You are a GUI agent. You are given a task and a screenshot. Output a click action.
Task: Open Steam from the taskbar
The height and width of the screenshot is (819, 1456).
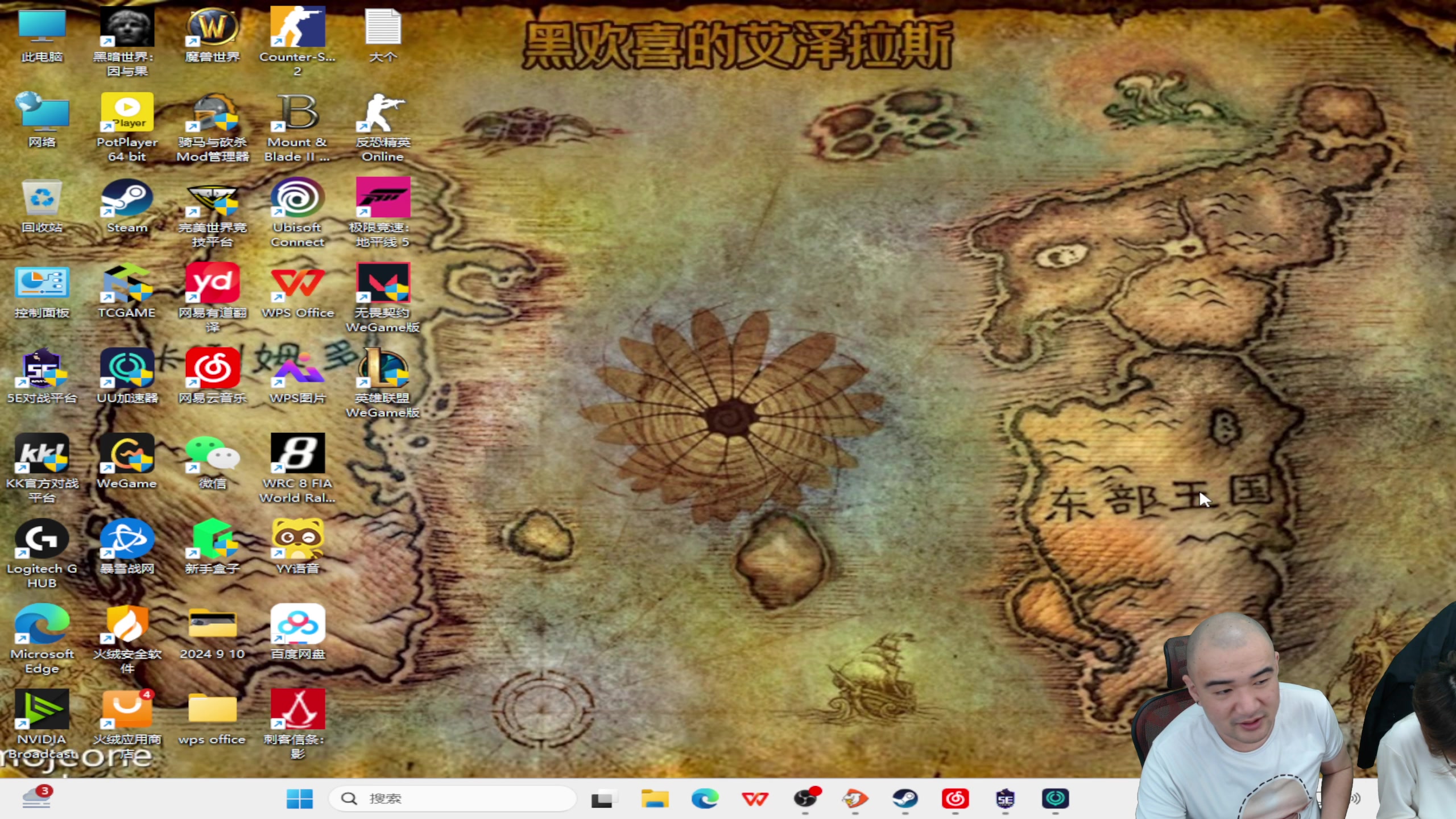coord(905,799)
